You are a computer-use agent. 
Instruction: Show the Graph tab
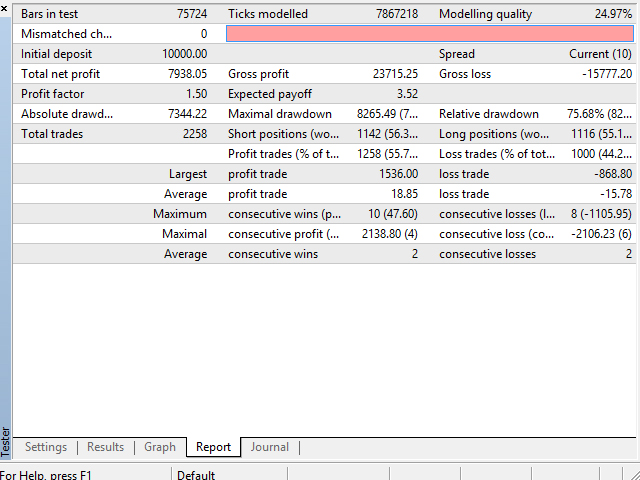160,447
